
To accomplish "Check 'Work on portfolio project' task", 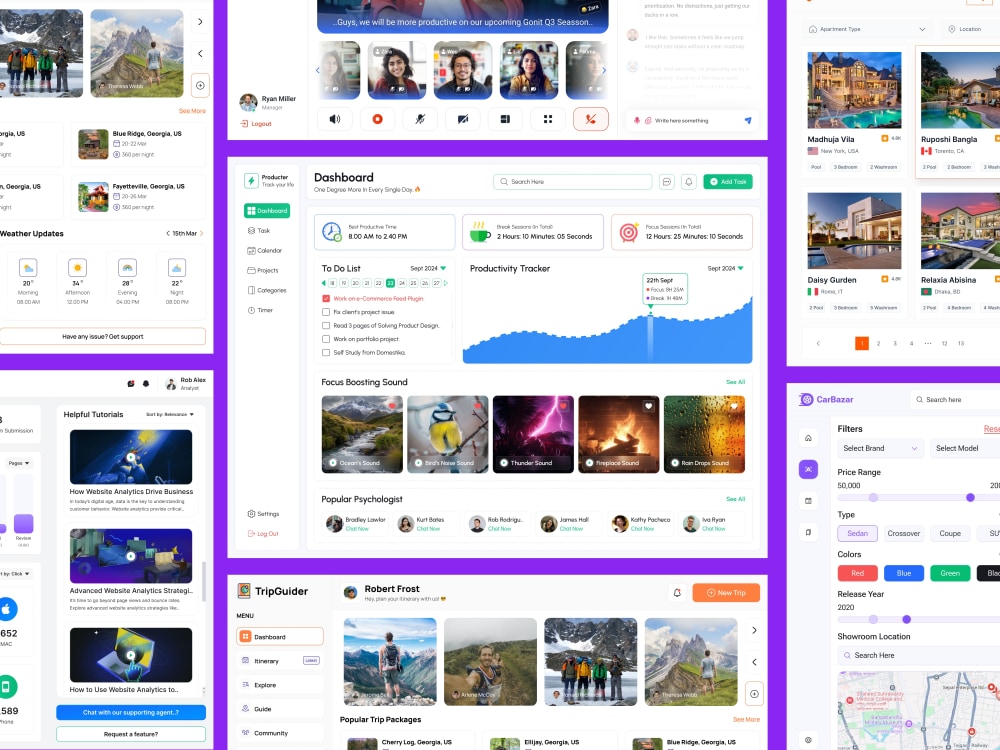I will [326, 339].
